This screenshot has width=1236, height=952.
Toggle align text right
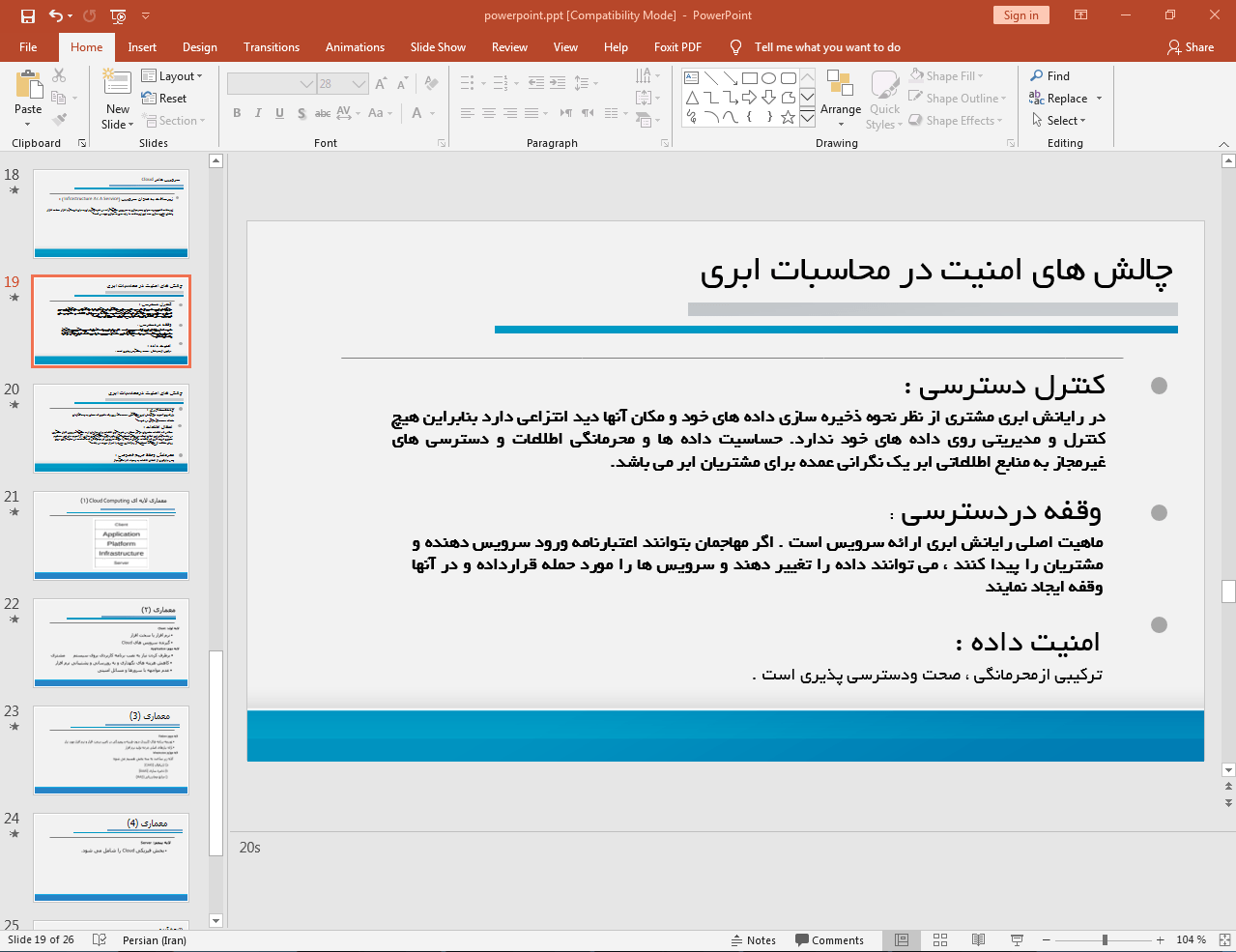point(510,113)
